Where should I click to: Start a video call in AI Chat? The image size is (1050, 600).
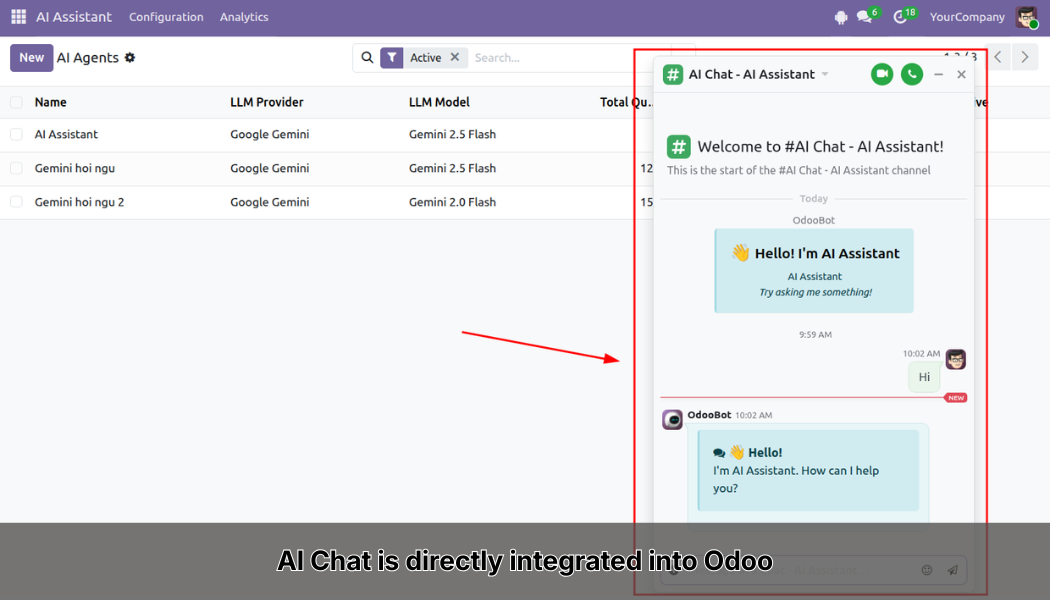point(882,74)
